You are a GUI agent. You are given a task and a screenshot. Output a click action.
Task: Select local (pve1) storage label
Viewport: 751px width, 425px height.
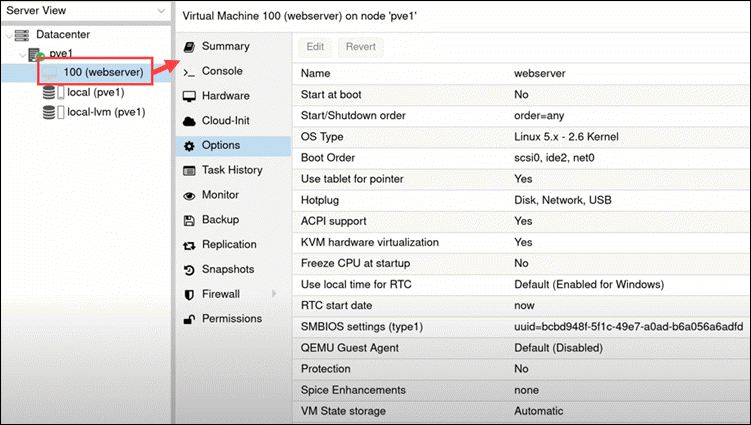(96, 92)
